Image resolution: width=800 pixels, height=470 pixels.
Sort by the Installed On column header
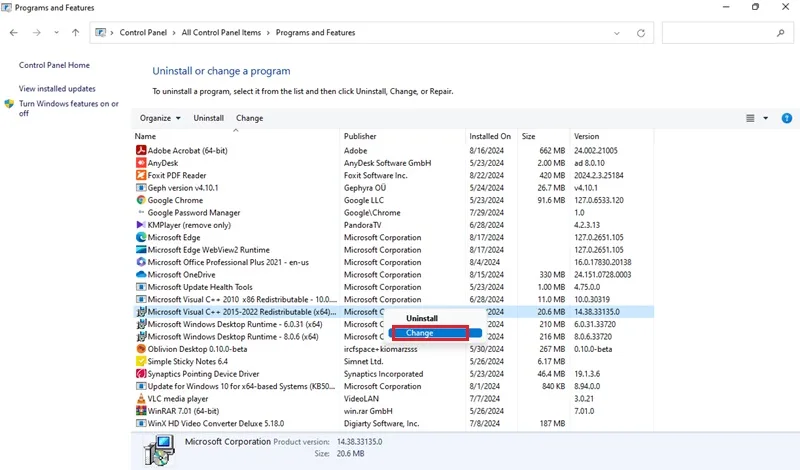coord(491,136)
